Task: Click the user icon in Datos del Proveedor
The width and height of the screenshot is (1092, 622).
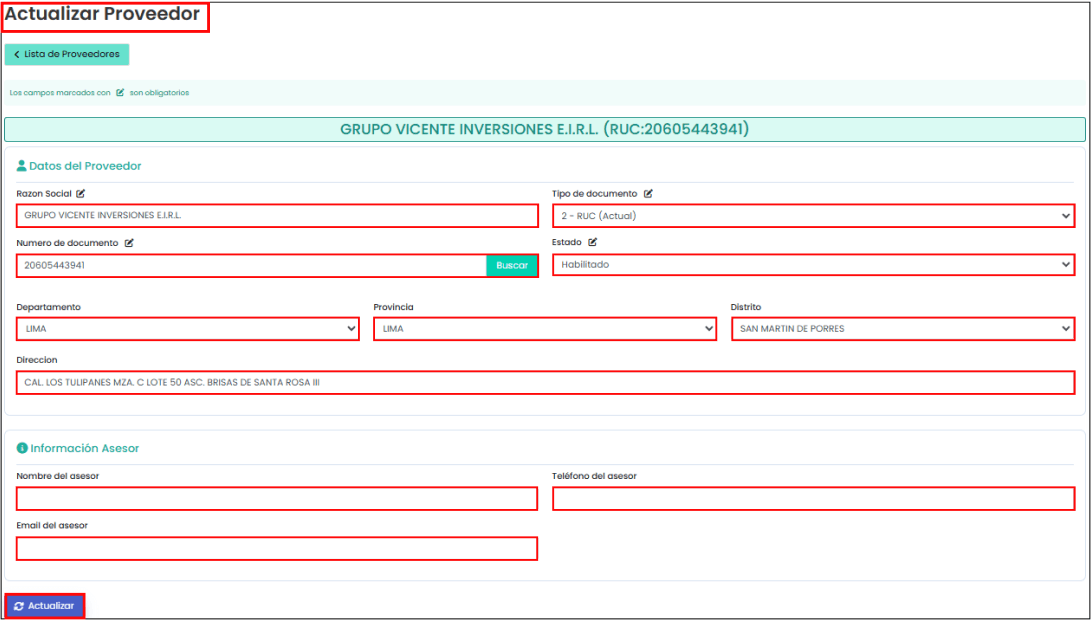Action: pyautogui.click(x=22, y=166)
